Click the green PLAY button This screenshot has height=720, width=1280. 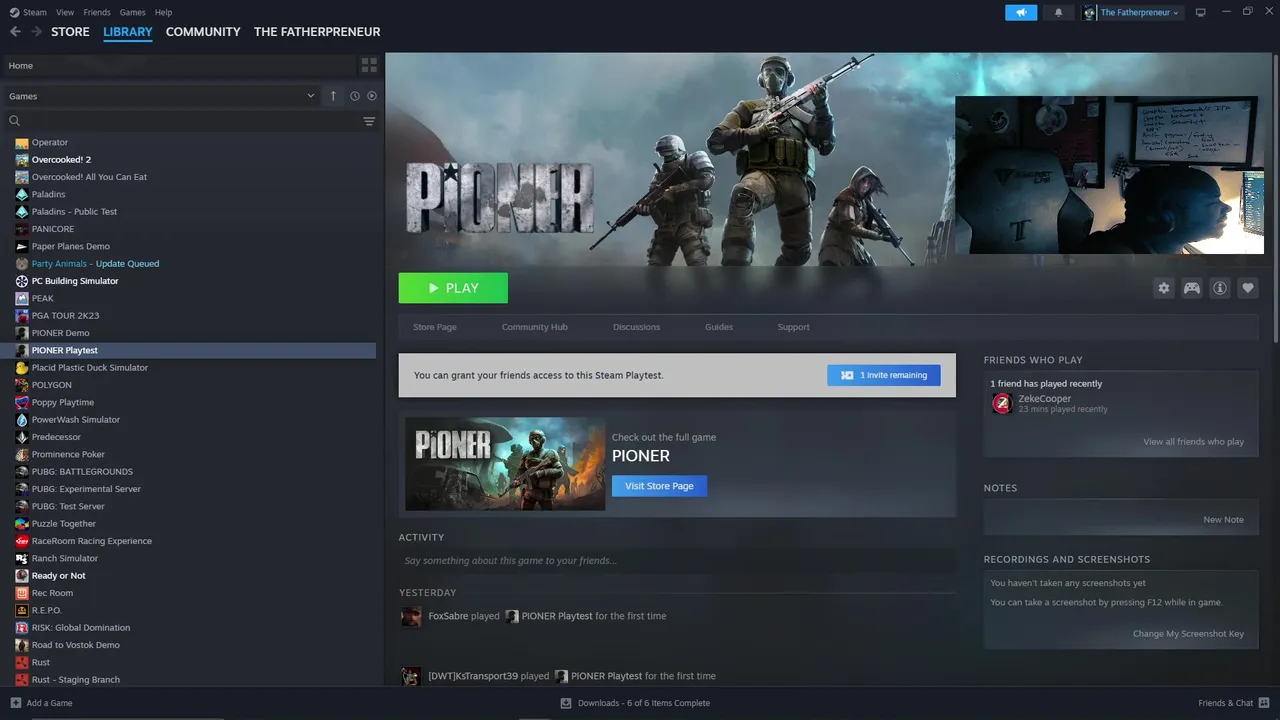453,288
